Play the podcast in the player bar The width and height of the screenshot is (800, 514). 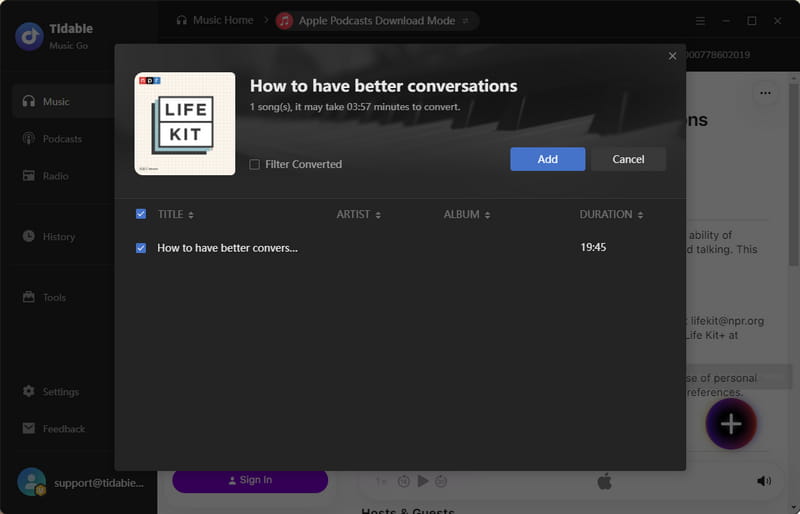(422, 481)
